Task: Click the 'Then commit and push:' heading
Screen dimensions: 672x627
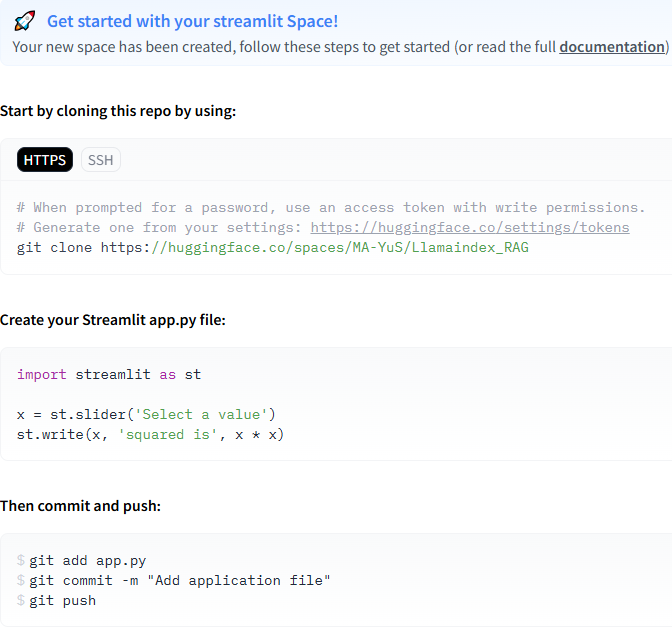Action: pos(81,506)
